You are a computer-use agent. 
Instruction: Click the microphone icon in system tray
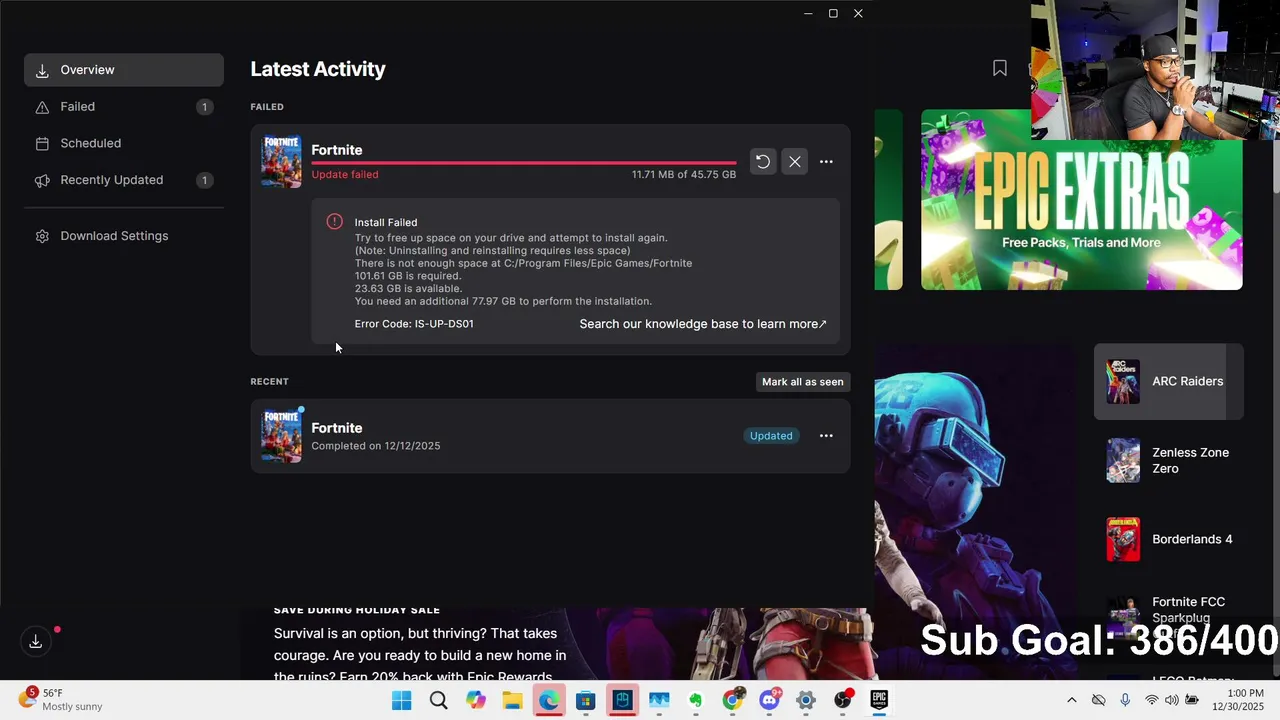click(x=1125, y=700)
